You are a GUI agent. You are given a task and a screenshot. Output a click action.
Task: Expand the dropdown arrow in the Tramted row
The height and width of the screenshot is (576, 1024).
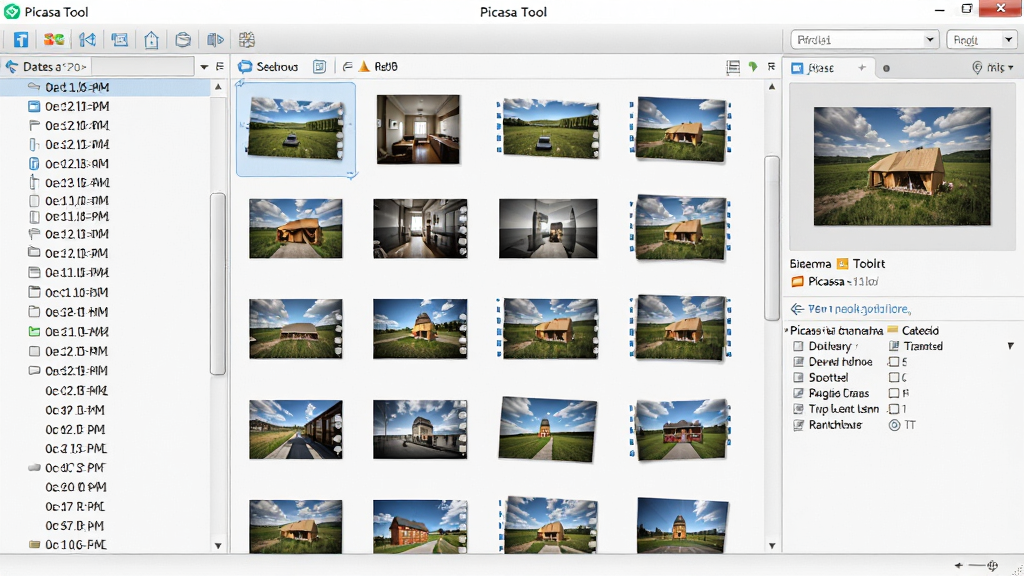coord(1010,346)
